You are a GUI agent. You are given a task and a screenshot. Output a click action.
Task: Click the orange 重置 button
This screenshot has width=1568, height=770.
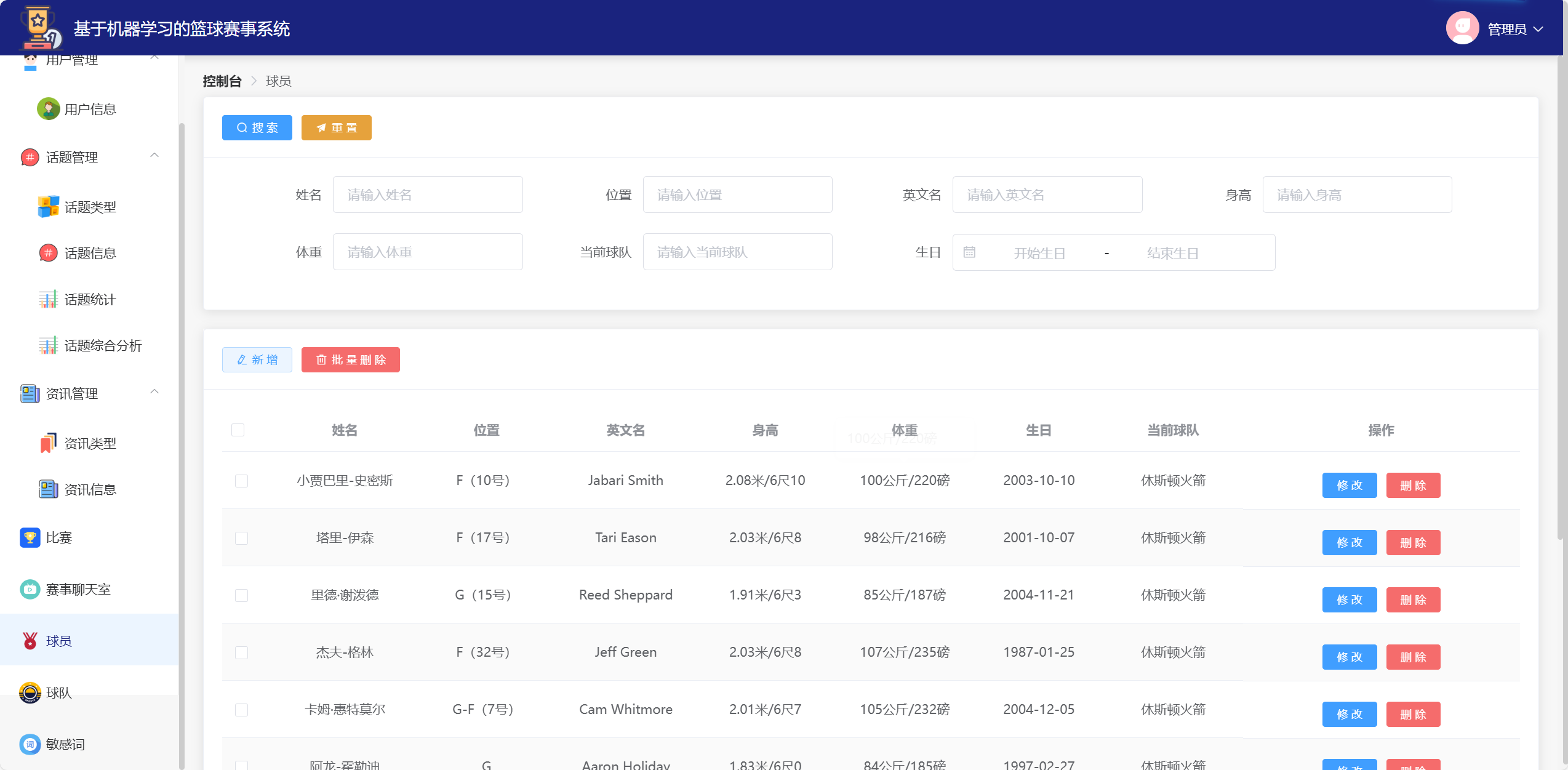click(337, 127)
